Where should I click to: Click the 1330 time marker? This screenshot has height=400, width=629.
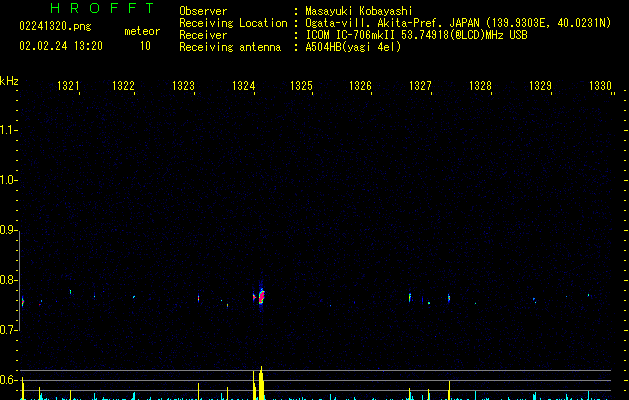coord(600,86)
